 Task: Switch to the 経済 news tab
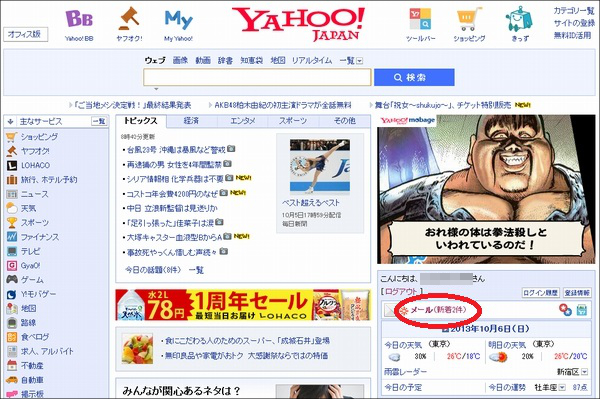click(x=192, y=121)
